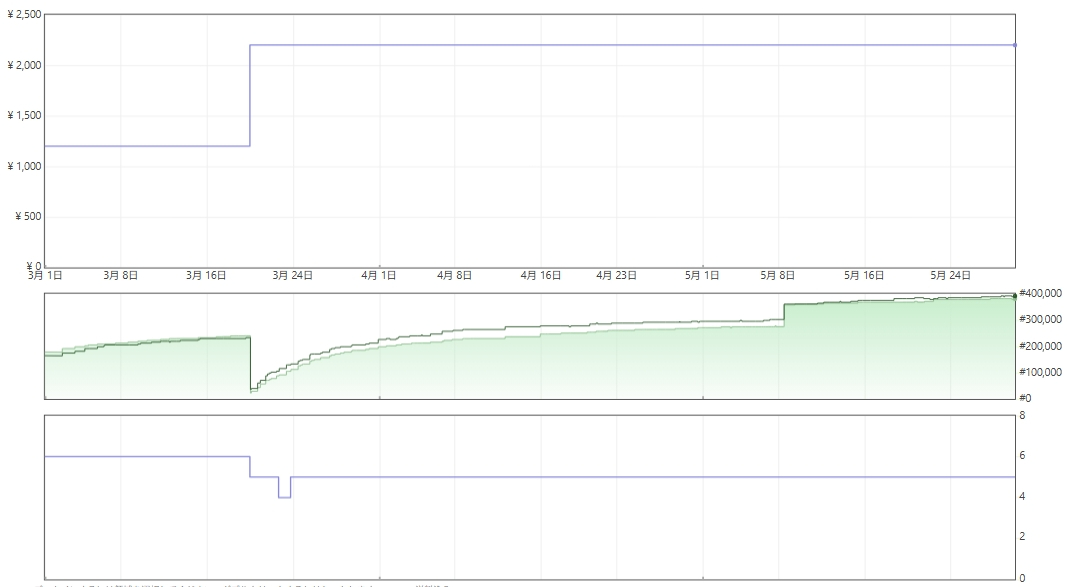
Task: Click the dark dot ending the sales rank line
Action: 1015,296
